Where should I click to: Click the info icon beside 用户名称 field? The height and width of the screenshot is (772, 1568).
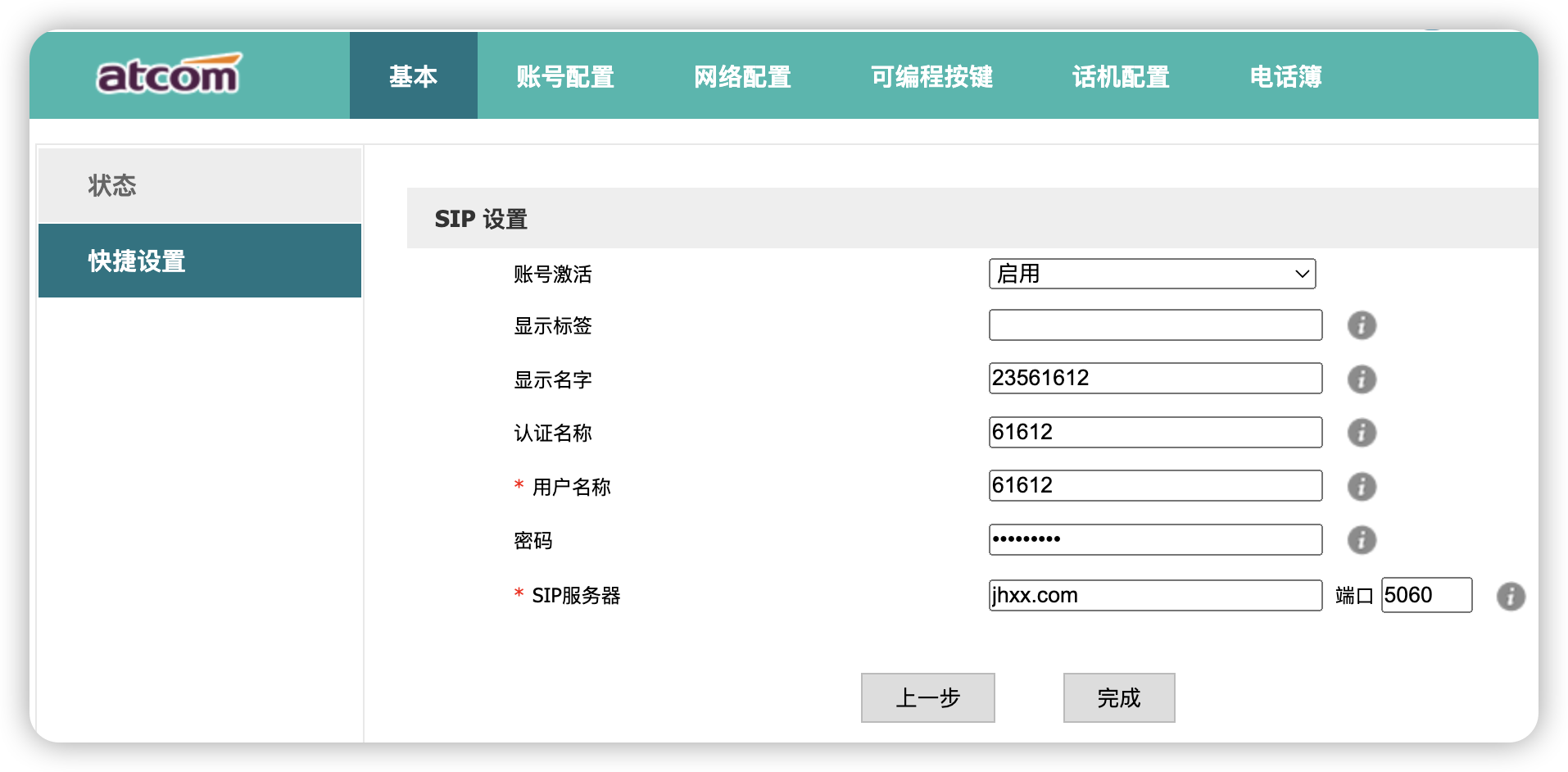tap(1362, 487)
